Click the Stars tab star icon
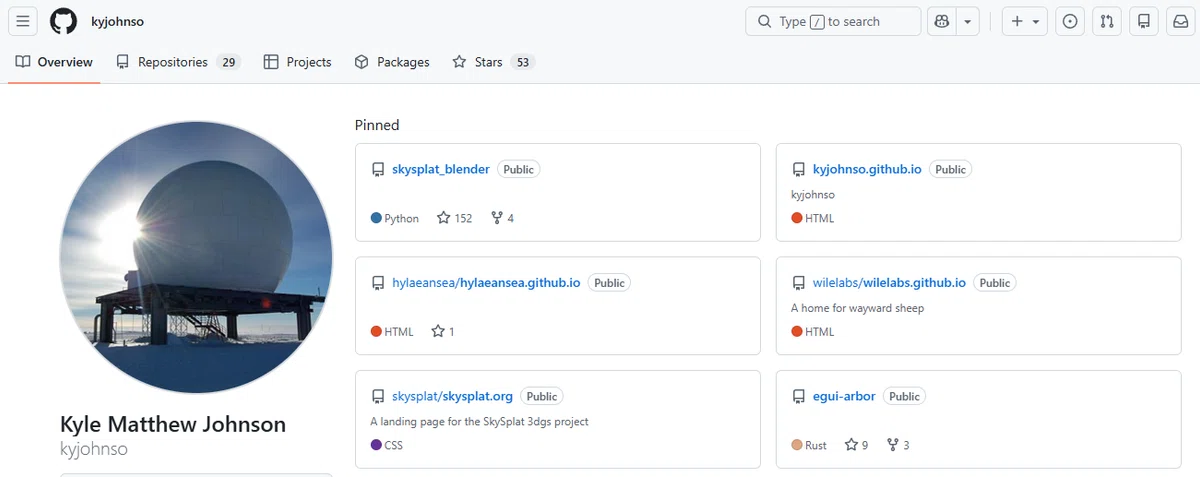 (459, 62)
